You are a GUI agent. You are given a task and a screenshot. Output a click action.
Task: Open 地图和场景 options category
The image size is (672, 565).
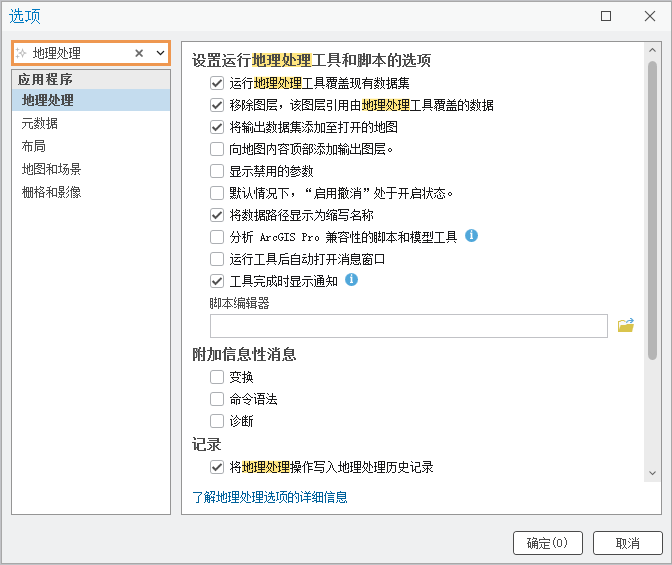pos(52,169)
